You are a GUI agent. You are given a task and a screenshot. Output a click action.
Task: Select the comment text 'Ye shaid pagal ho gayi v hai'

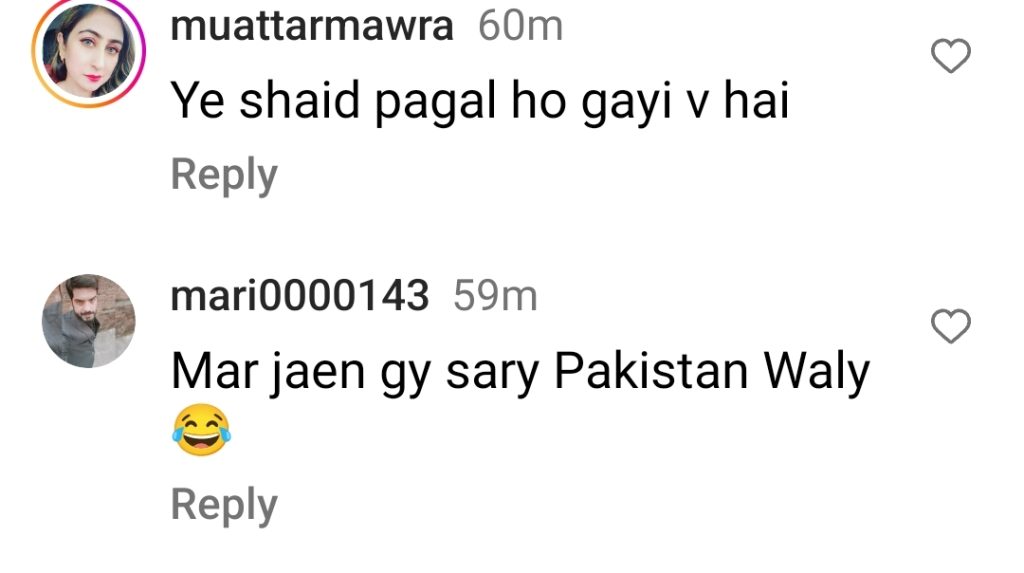tap(480, 101)
